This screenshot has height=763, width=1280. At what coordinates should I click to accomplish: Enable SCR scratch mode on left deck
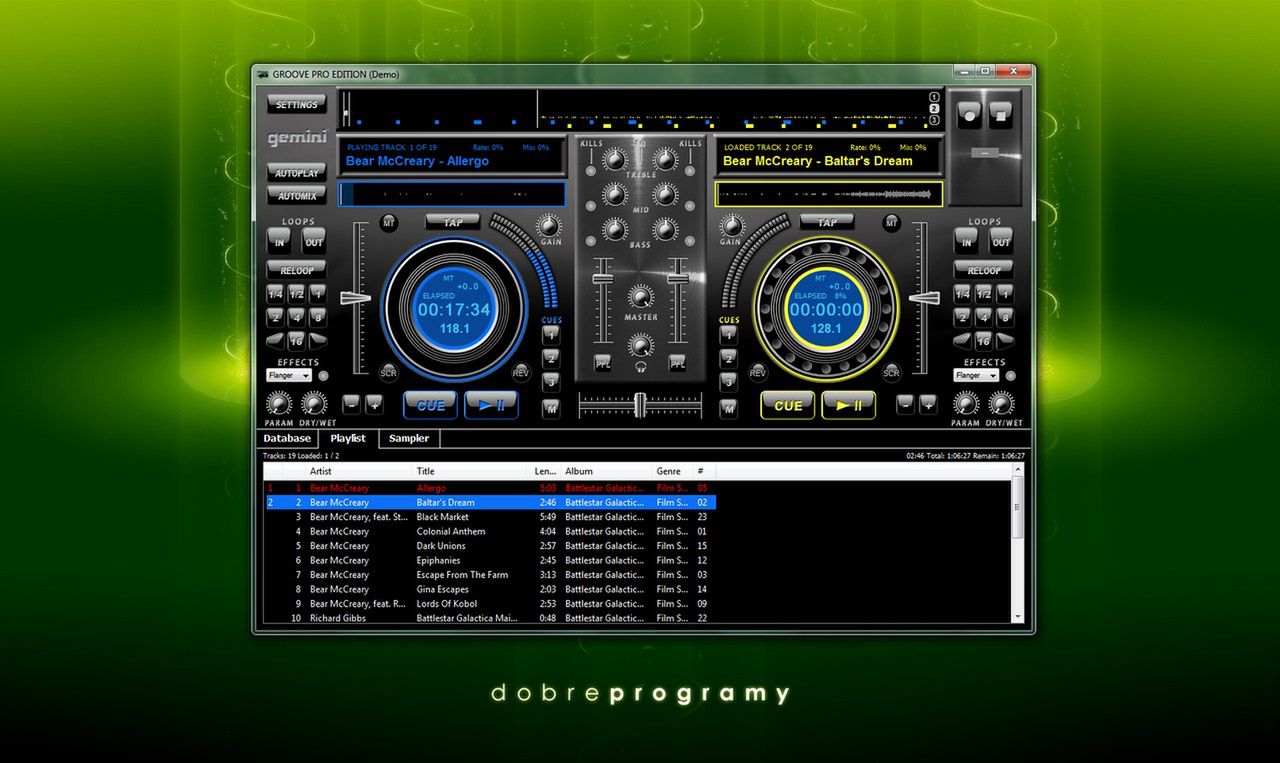pos(388,371)
